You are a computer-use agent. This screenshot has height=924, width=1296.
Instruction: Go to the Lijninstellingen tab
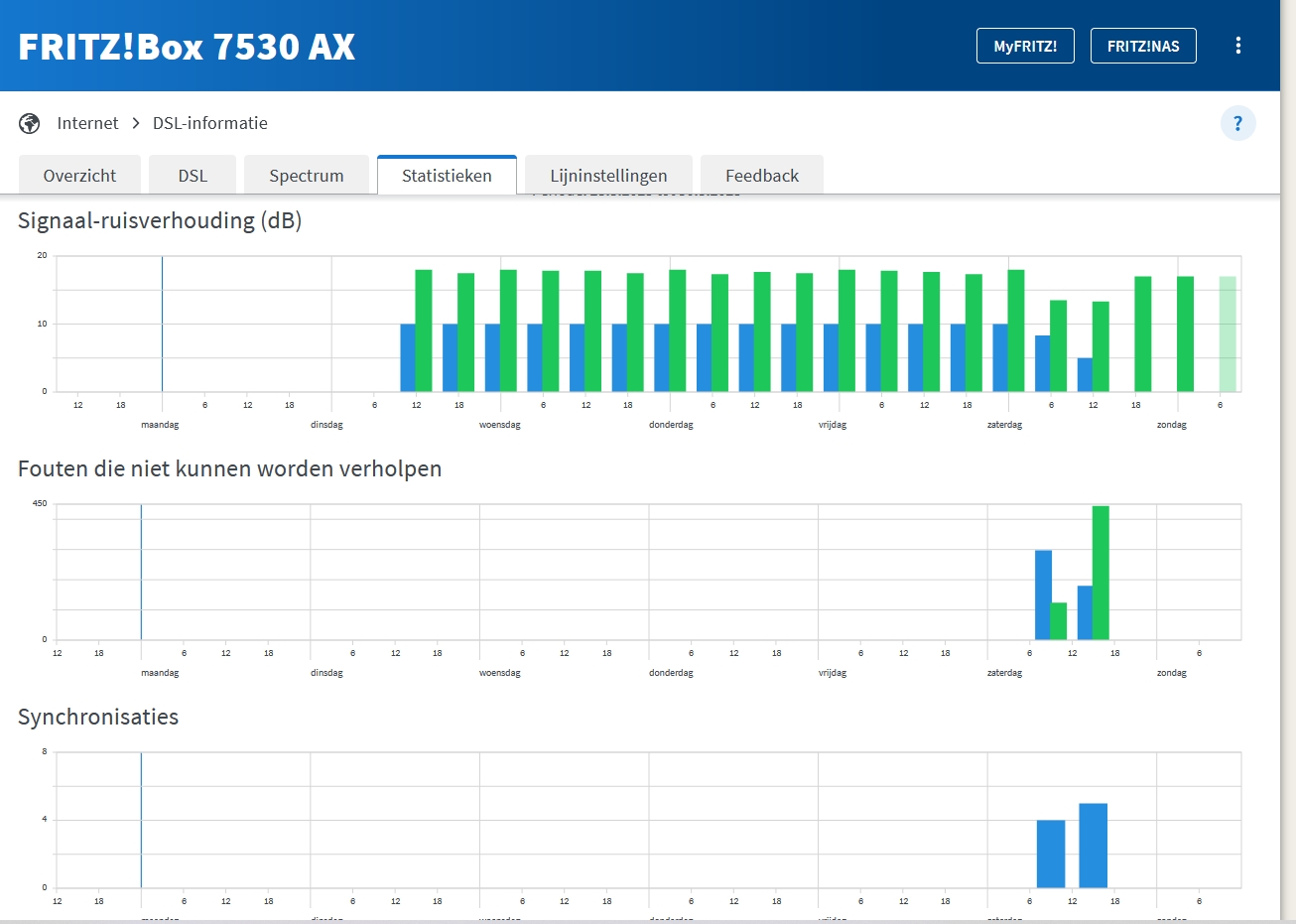(x=608, y=176)
